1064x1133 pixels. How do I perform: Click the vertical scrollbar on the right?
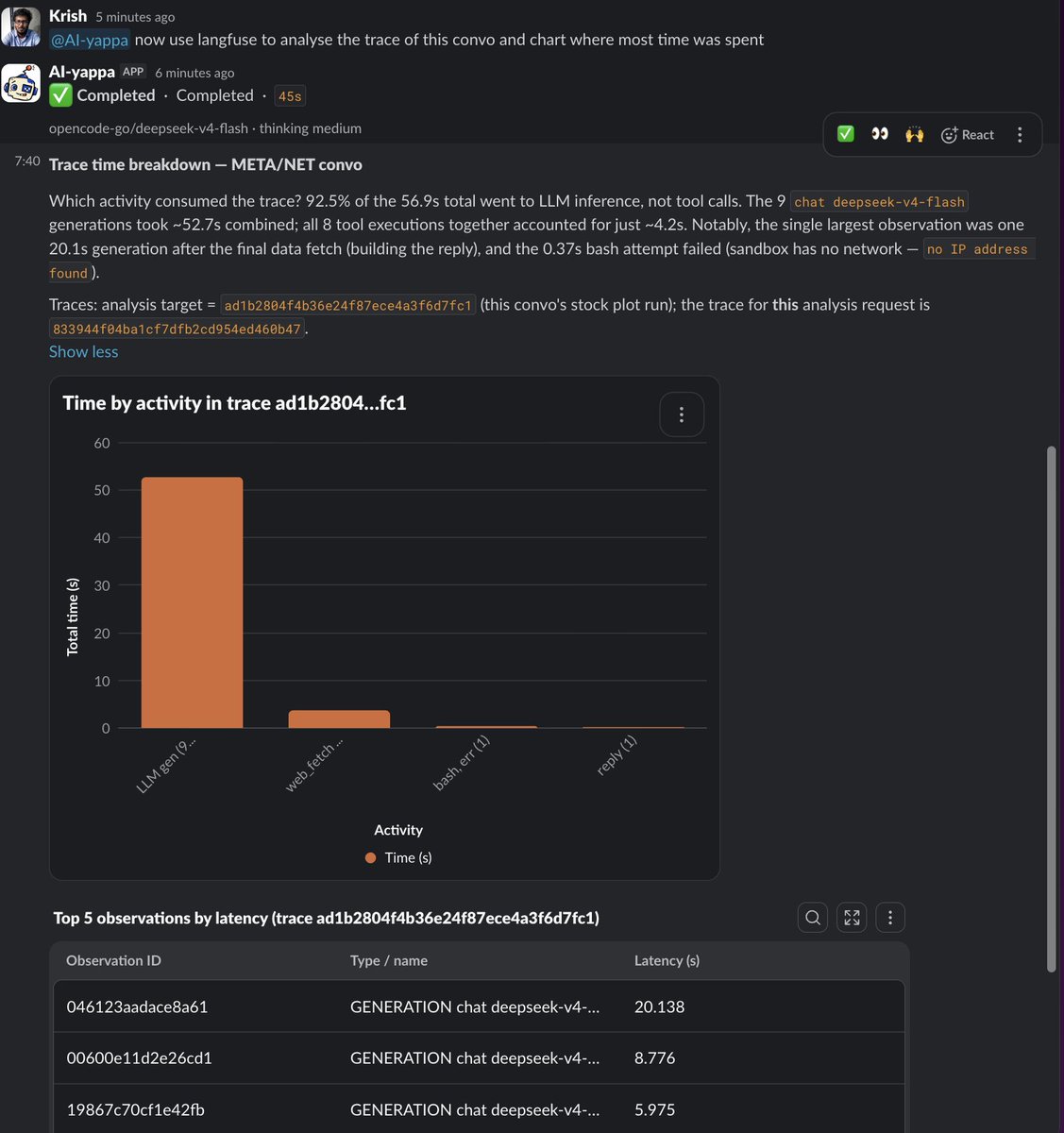point(1052,708)
